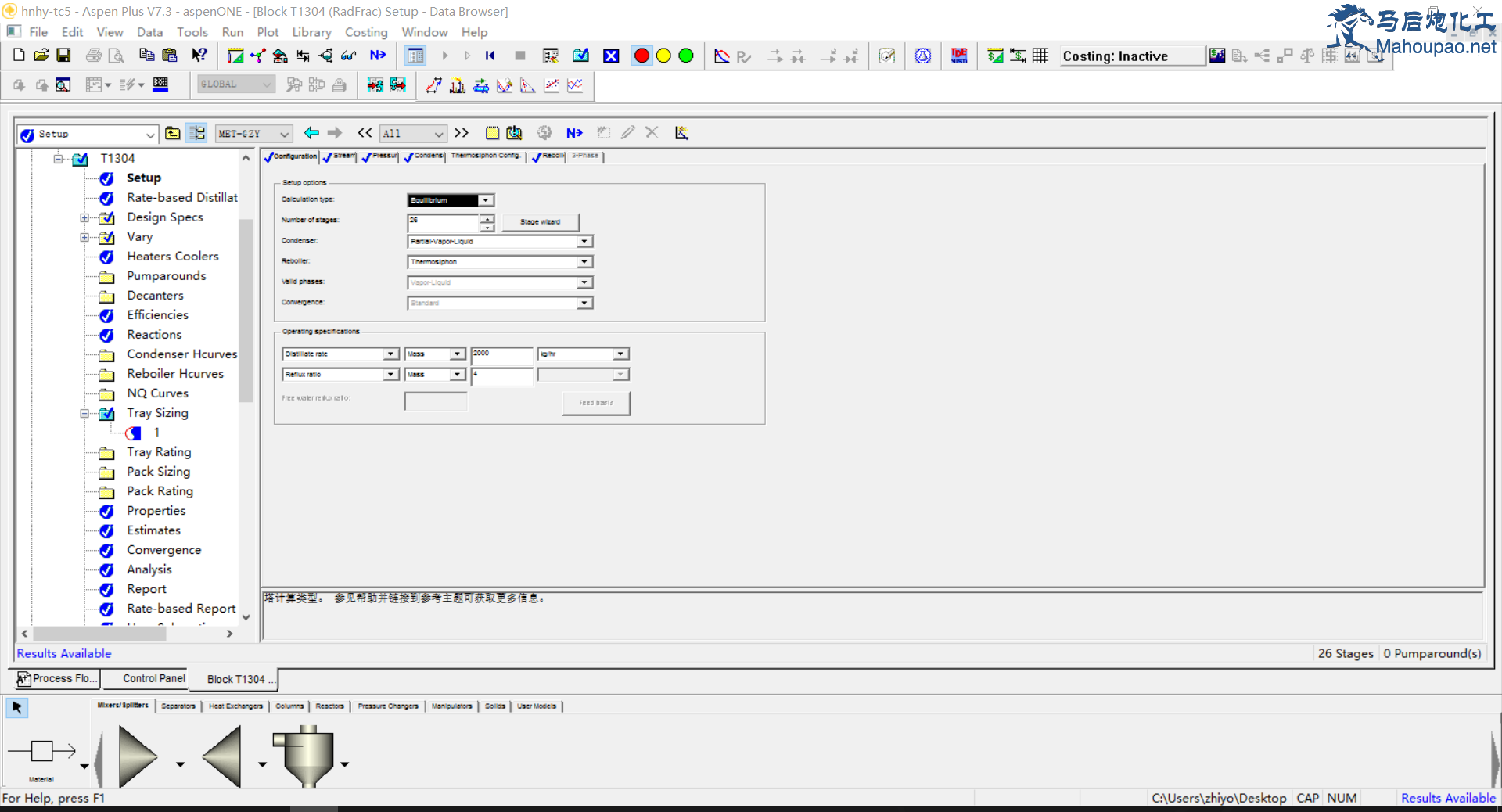Open the Reboiler type dropdown
This screenshot has width=1502, height=812.
point(584,262)
